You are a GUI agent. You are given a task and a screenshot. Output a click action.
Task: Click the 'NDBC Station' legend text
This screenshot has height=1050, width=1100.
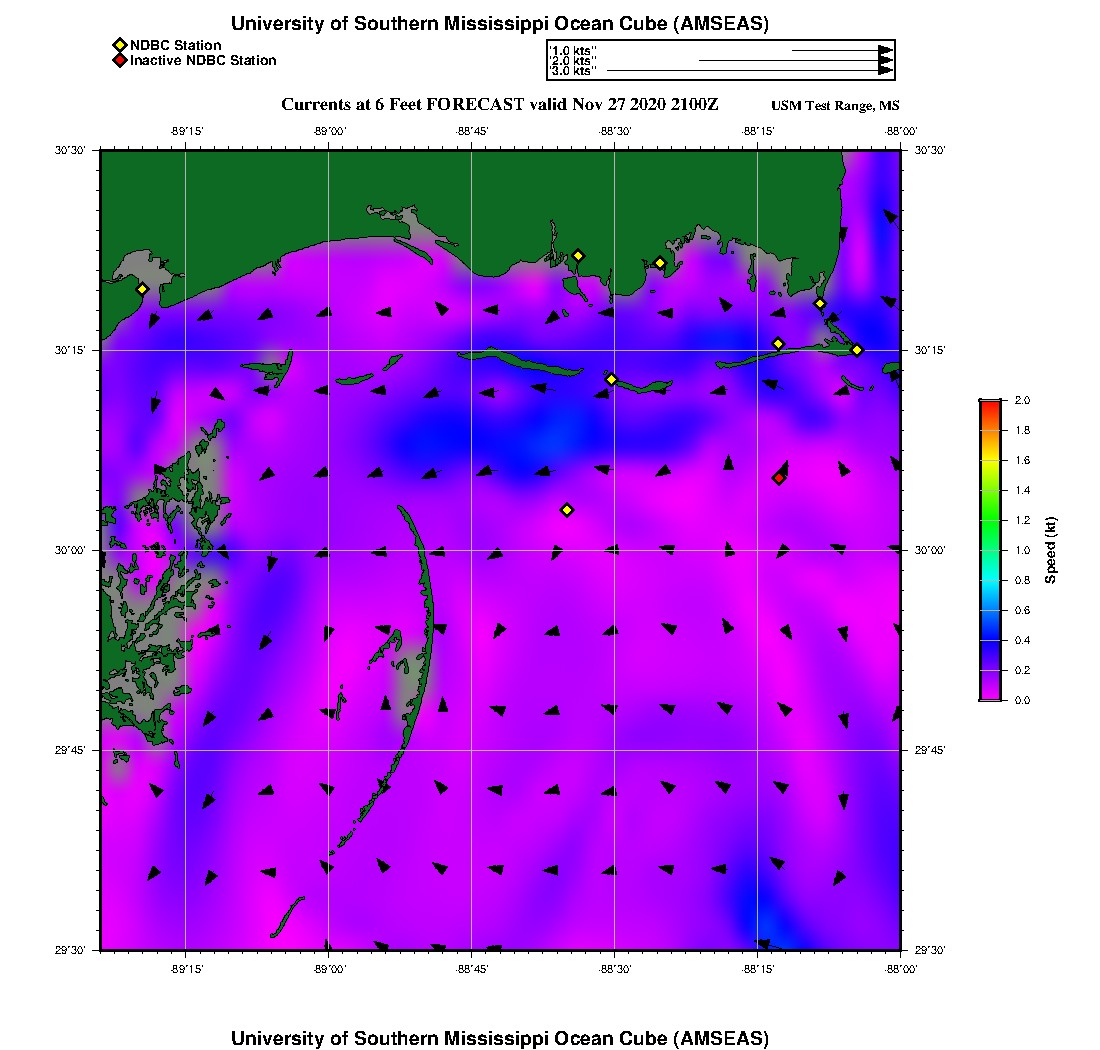(x=175, y=45)
